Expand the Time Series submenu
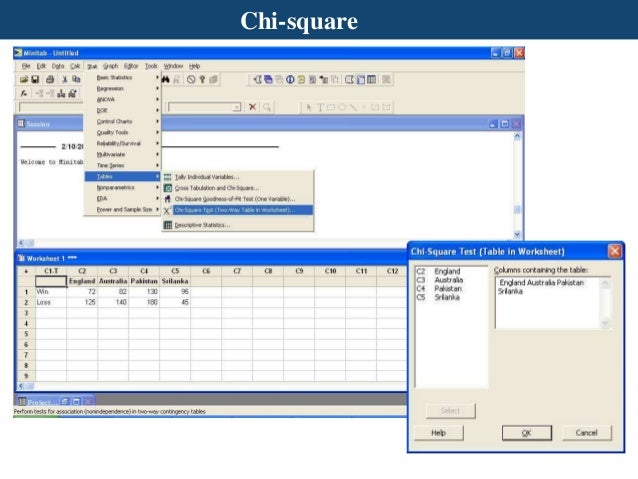Image resolution: width=638 pixels, height=479 pixels. [122, 165]
